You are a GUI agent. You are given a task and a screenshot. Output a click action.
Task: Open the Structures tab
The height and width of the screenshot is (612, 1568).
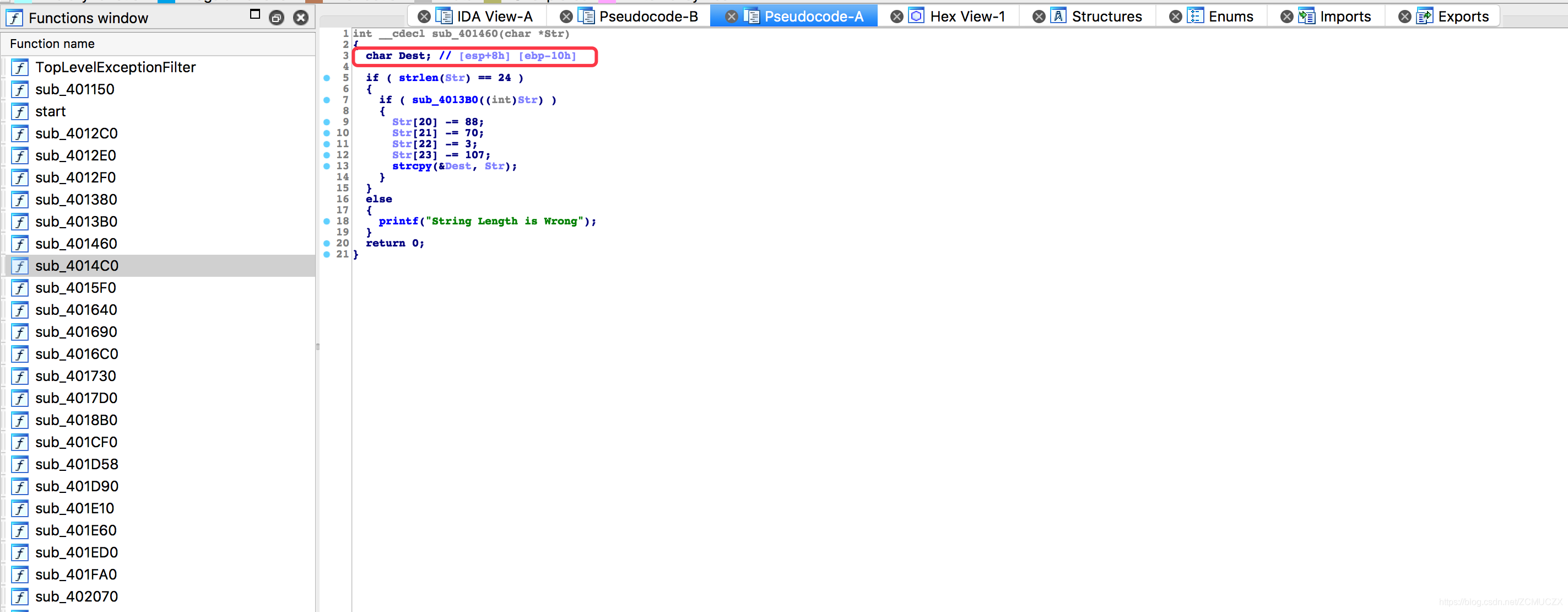(1107, 17)
